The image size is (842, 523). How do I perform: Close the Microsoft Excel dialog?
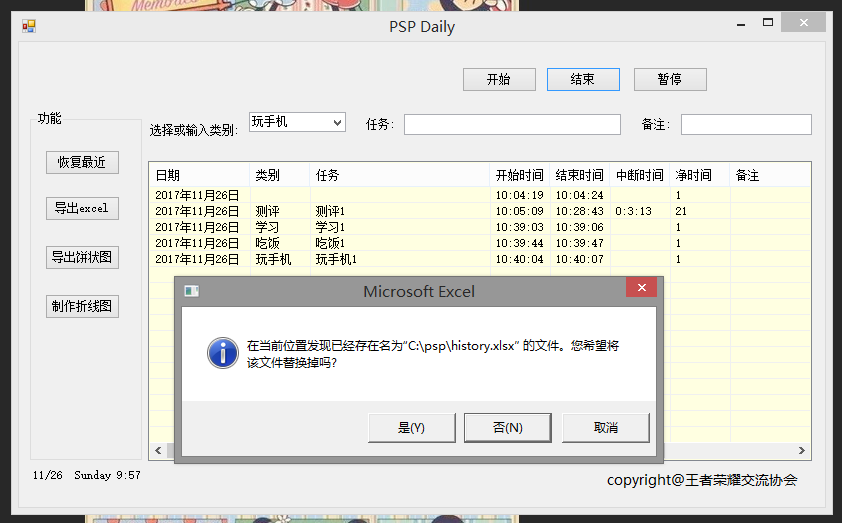[641, 287]
